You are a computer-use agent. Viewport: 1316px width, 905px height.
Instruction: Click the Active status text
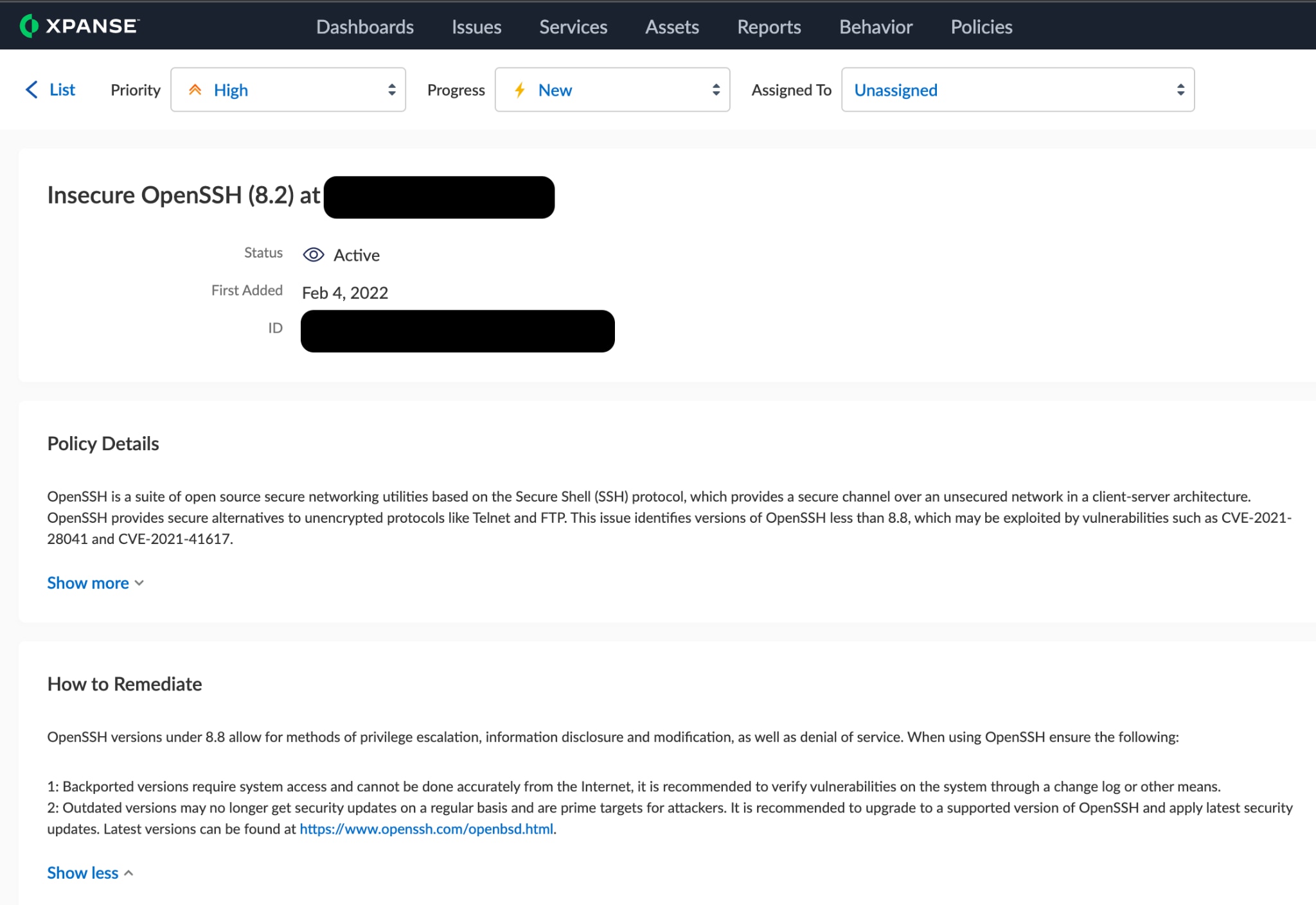click(x=357, y=255)
